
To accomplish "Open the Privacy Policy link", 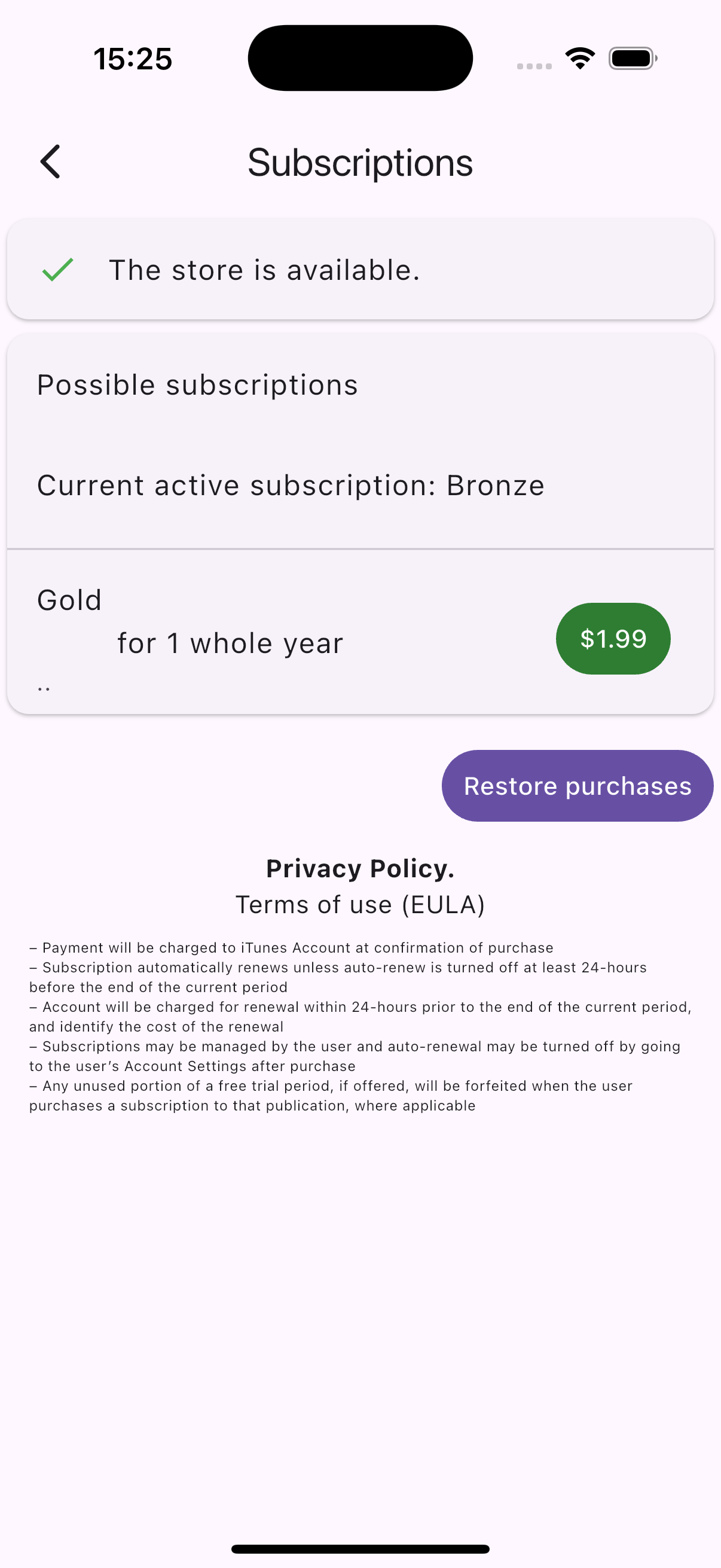I will click(360, 868).
